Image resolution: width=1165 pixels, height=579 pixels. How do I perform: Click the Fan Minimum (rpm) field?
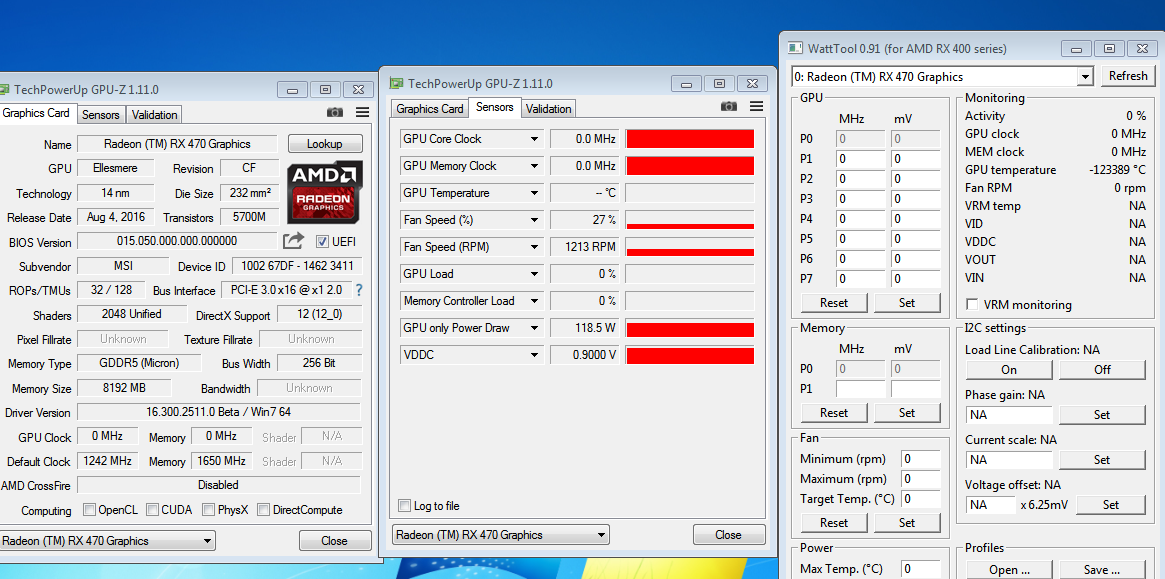[921, 459]
